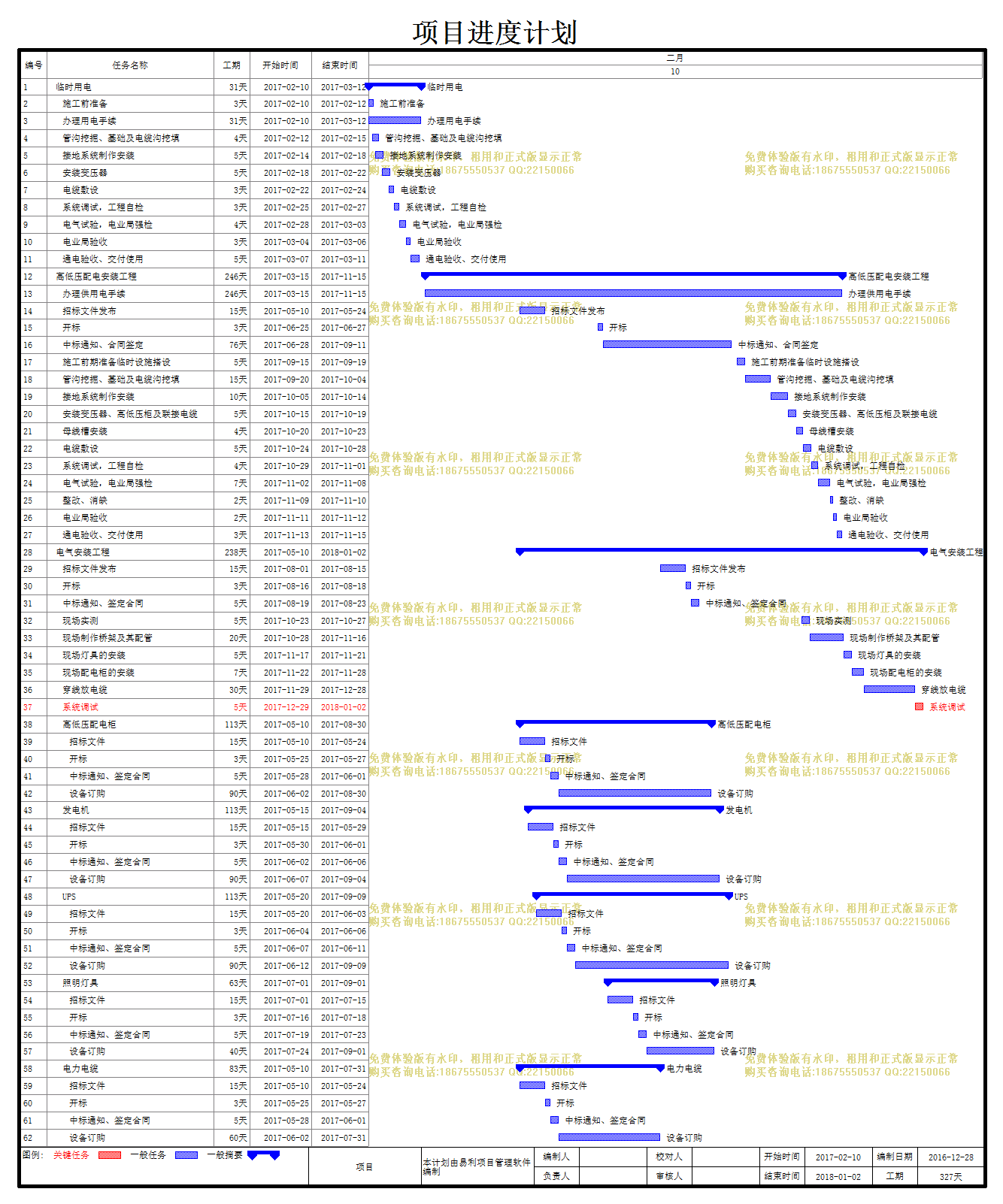Click the 一般摘要 summary bar legend symbol
The width and height of the screenshot is (1003, 1204).
pos(264,1155)
